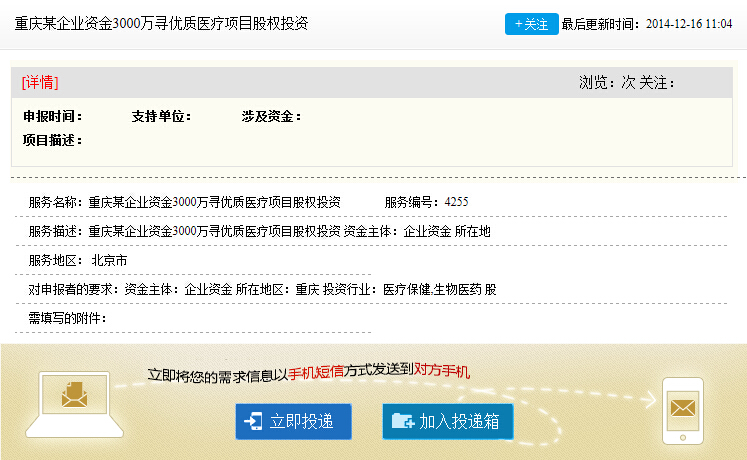
Task: Click the 申报时间 label
Action: 52,117
